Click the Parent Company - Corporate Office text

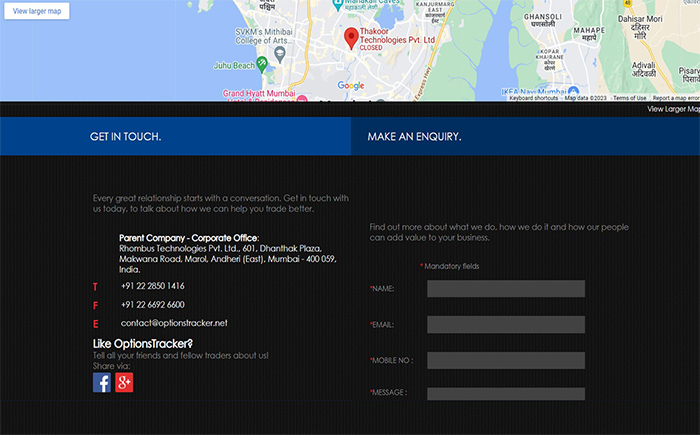189,238
